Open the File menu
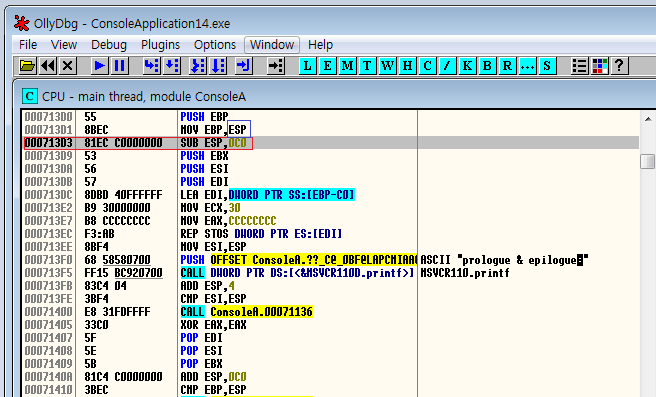The image size is (656, 397). [x=28, y=44]
